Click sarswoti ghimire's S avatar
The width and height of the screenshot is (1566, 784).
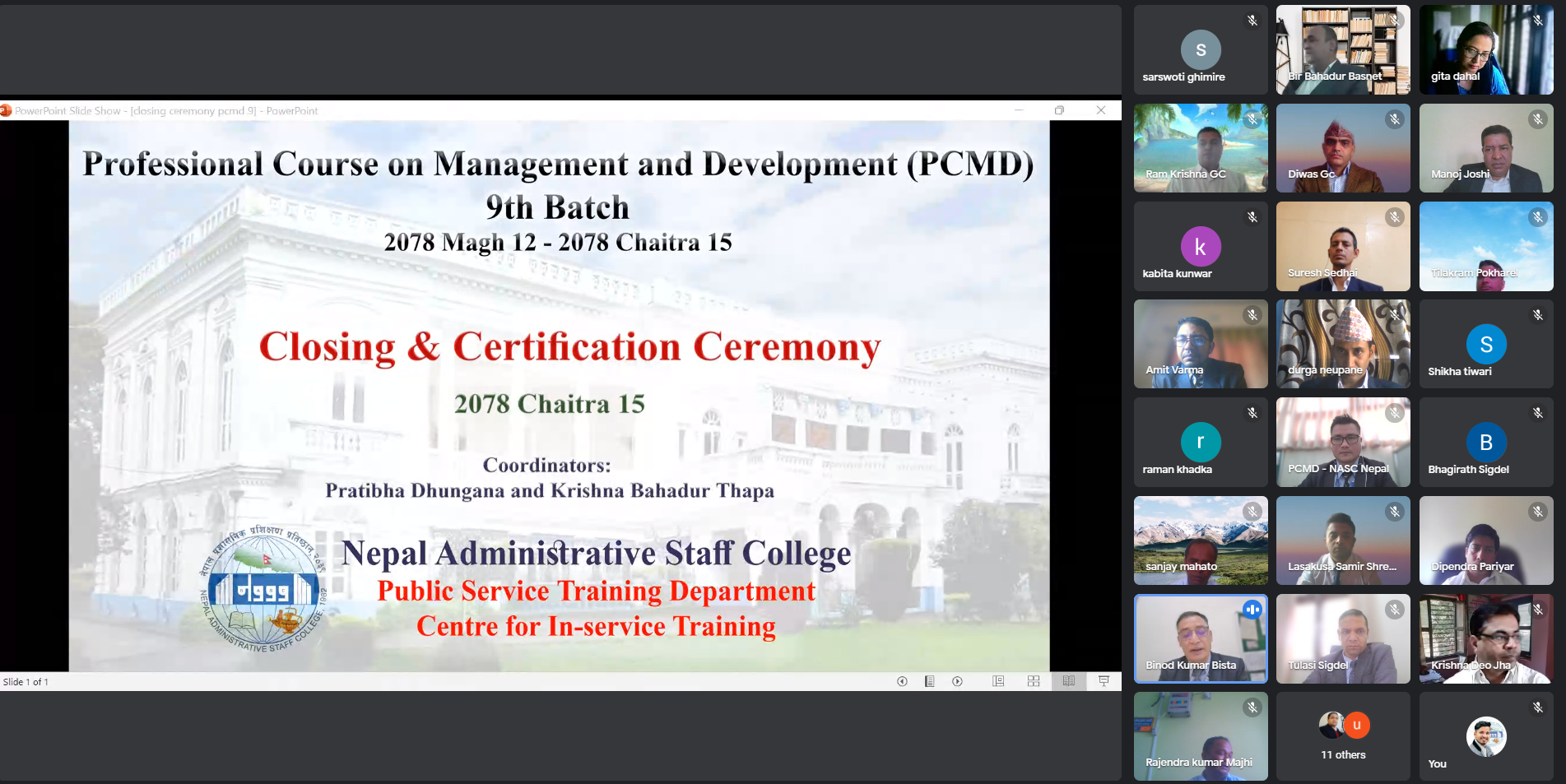pyautogui.click(x=1201, y=49)
